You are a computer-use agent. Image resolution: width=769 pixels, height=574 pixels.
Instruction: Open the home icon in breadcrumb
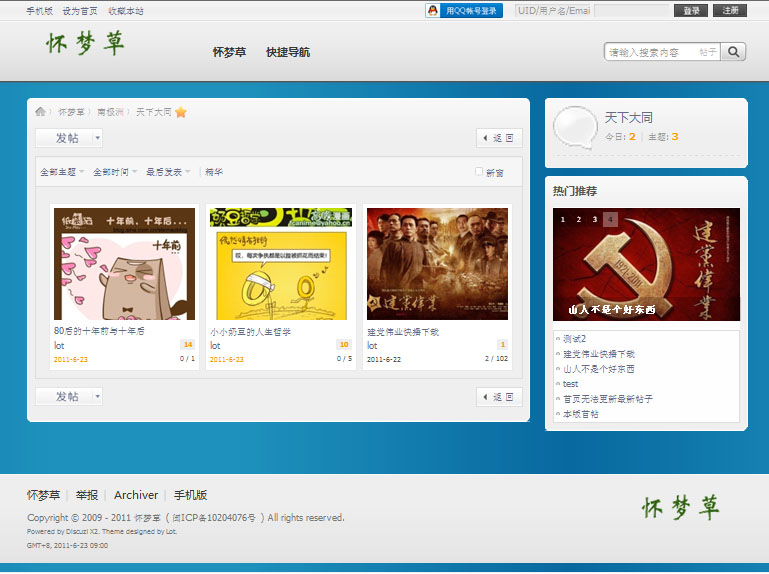40,112
